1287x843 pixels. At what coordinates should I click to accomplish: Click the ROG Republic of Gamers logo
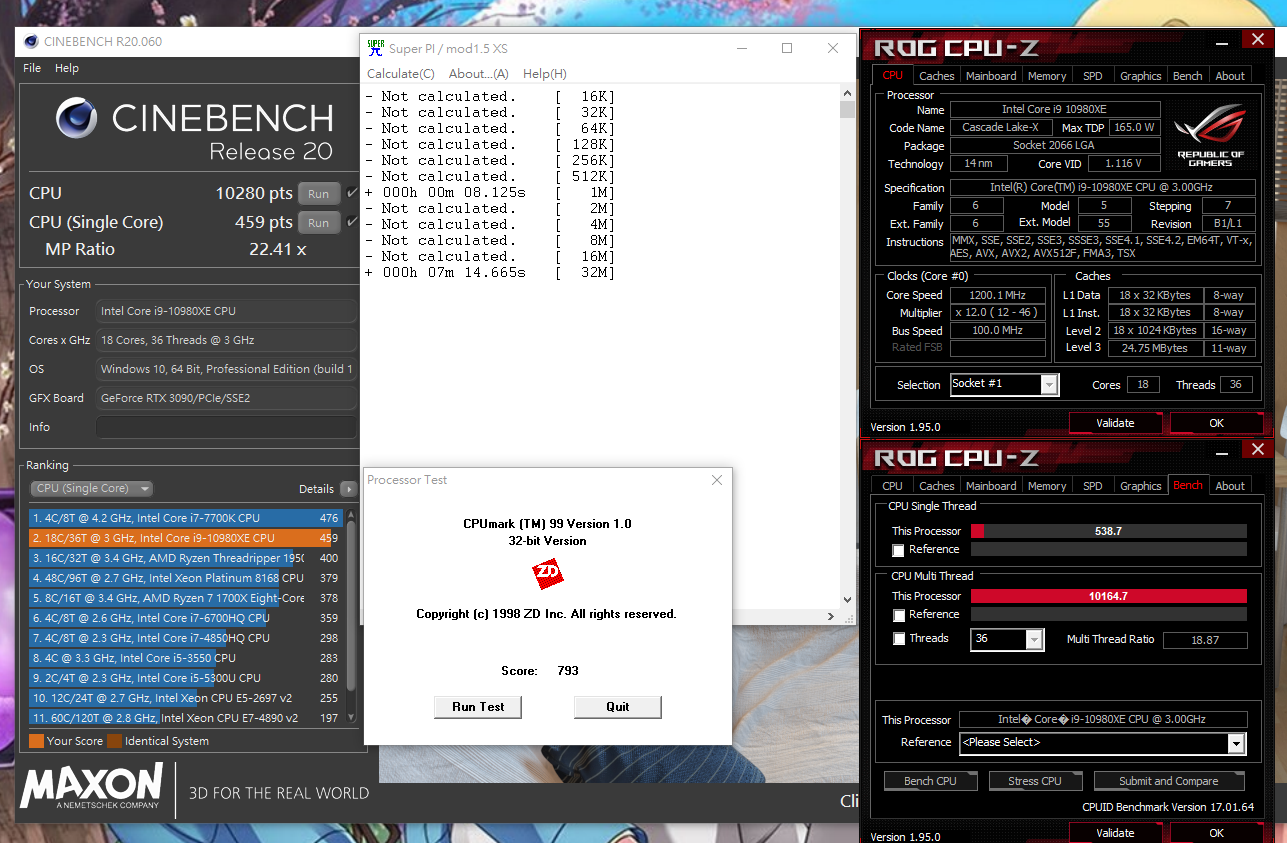1211,135
